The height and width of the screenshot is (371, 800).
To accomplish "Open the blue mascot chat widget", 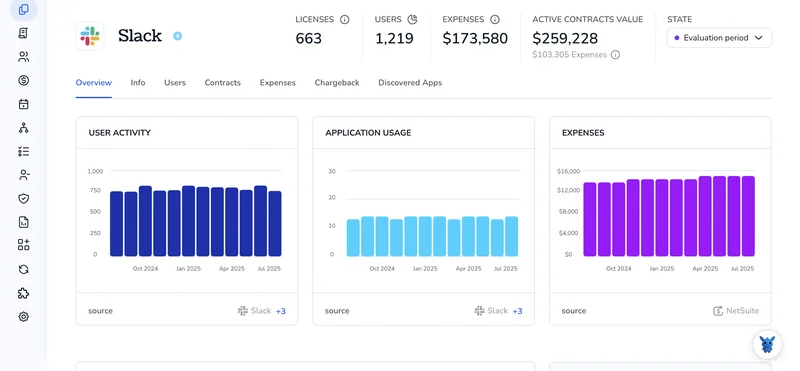I will (x=767, y=344).
